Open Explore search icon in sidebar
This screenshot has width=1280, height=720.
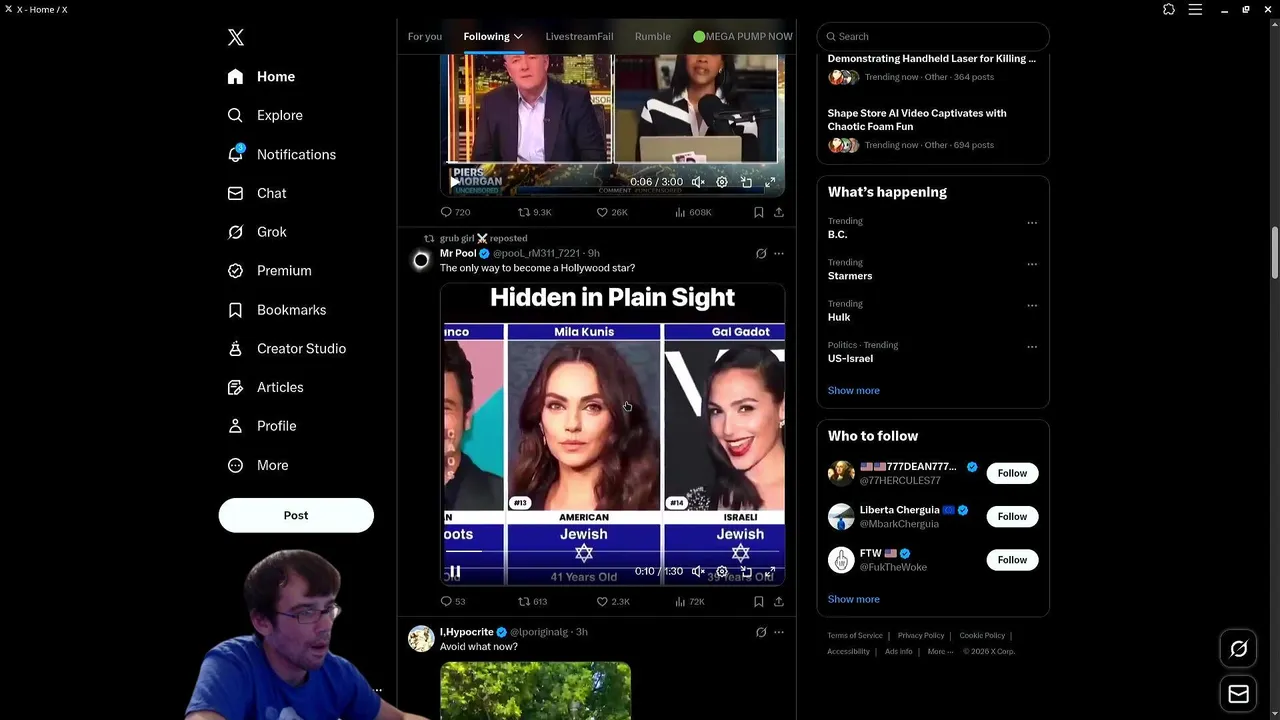(x=235, y=115)
